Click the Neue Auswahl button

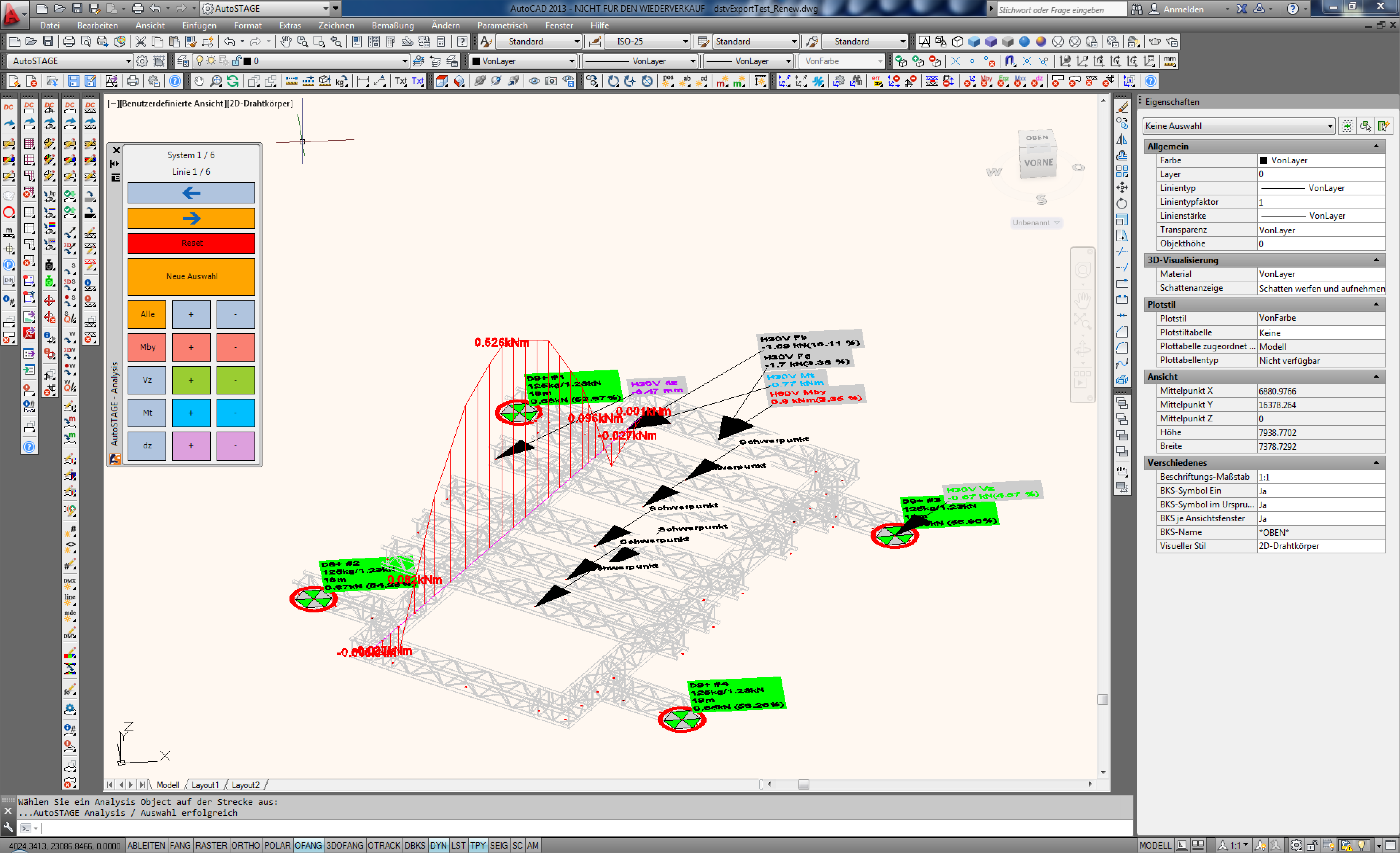coord(191,277)
